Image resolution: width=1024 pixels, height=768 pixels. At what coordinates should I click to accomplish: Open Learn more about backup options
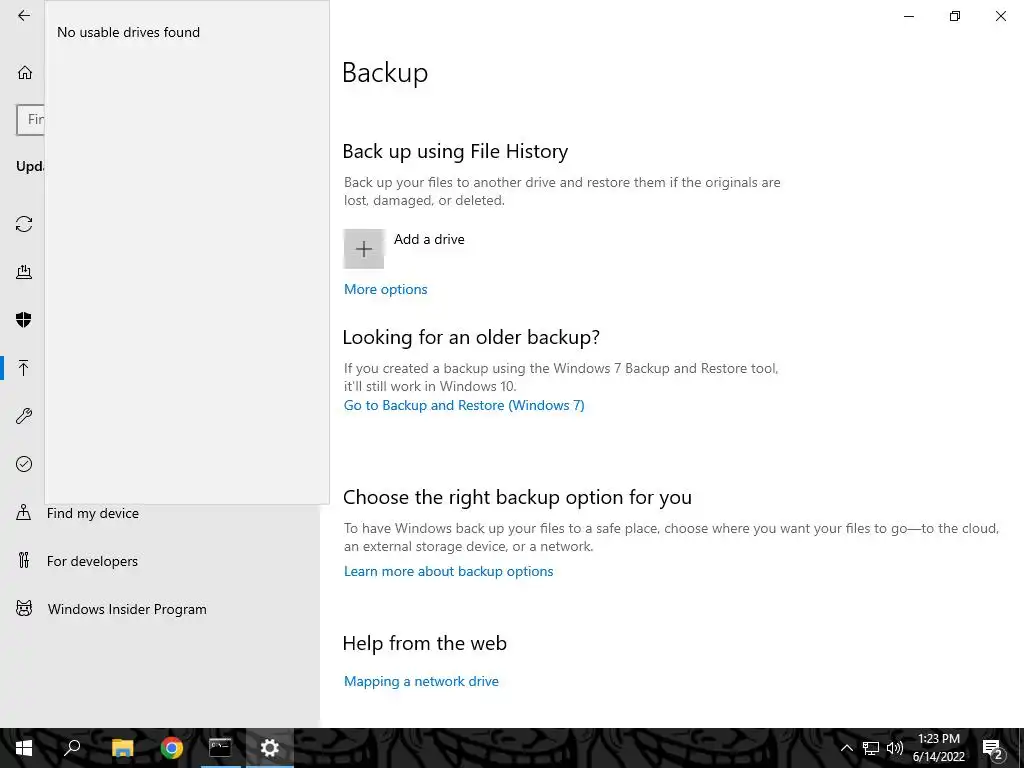coord(448,571)
